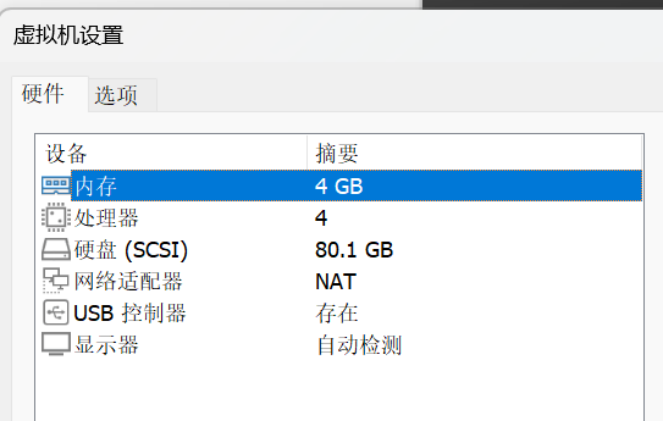Click the hard disk (硬盘) icon
Image resolution: width=664 pixels, height=422 pixels.
56,249
